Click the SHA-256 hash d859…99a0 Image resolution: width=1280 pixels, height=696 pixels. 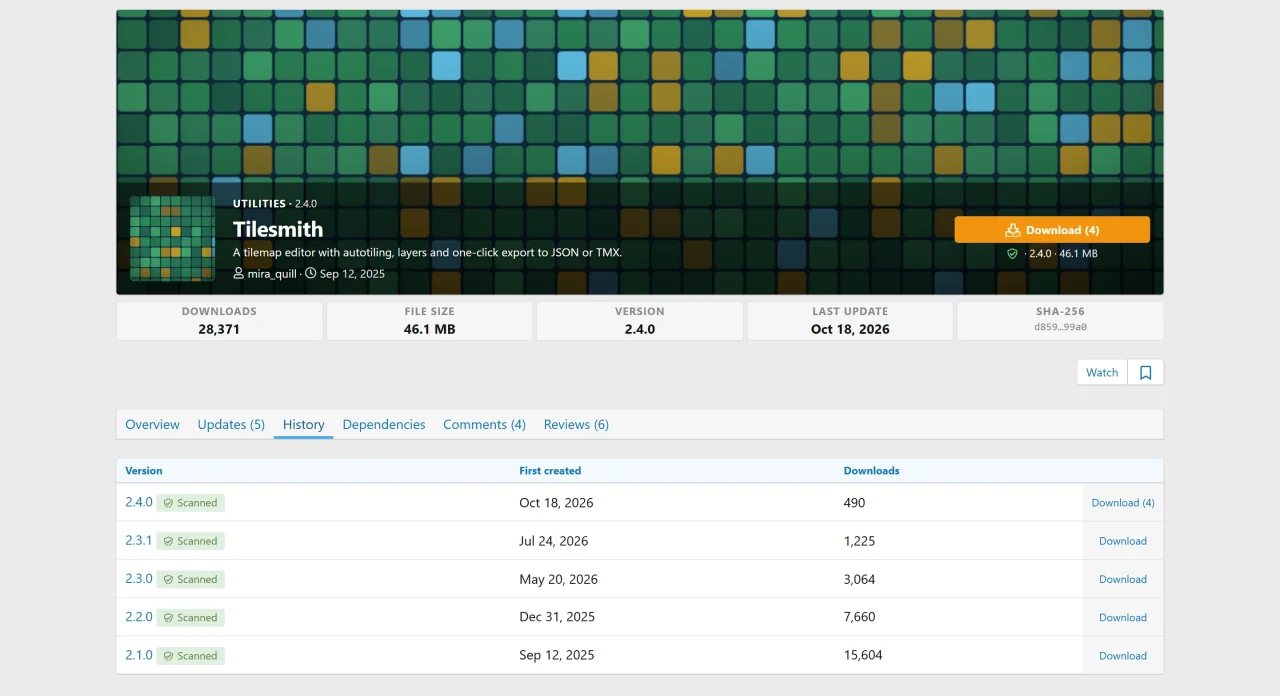click(1060, 327)
